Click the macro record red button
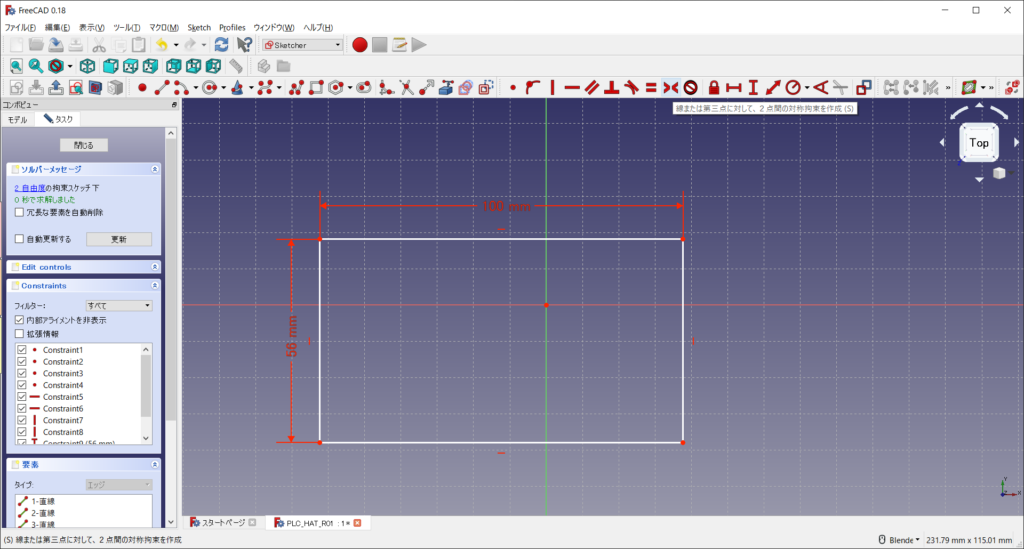The height and width of the screenshot is (549, 1024). 359,45
